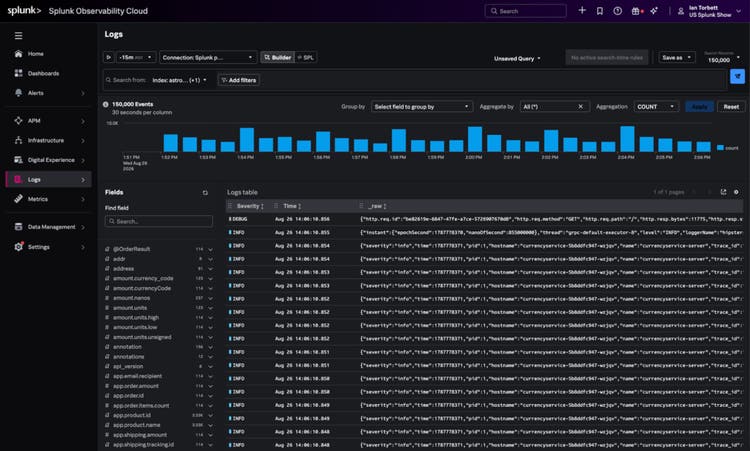750x451 pixels.
Task: Click the AI assistant sparkle icon
Action: 654,11
